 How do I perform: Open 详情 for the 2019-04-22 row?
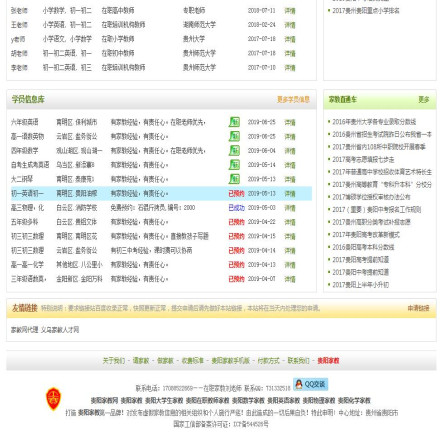290,222
